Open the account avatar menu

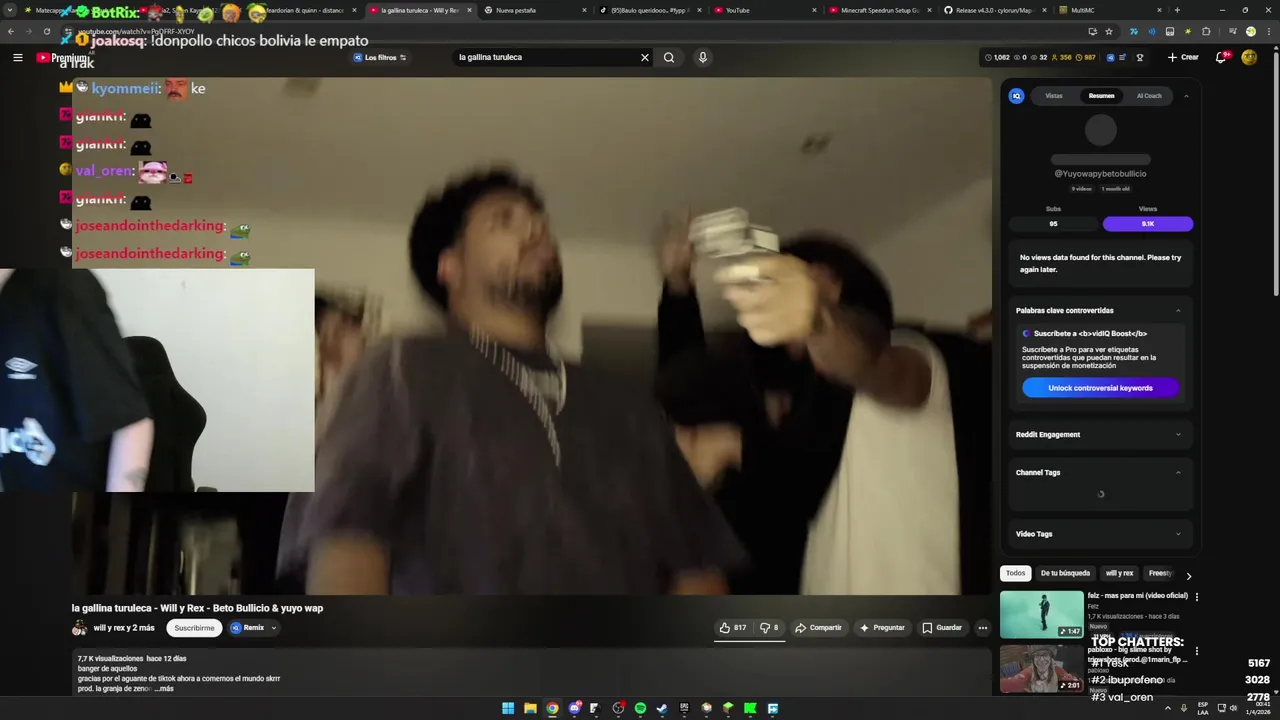pos(1249,57)
